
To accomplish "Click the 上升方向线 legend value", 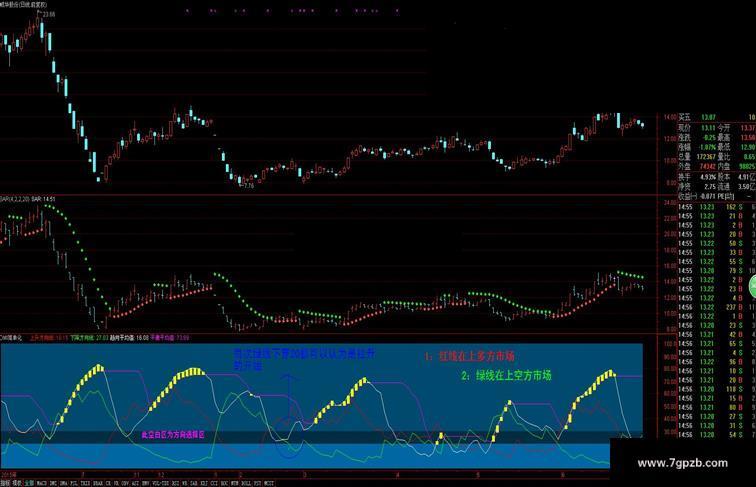I will click(48, 338).
